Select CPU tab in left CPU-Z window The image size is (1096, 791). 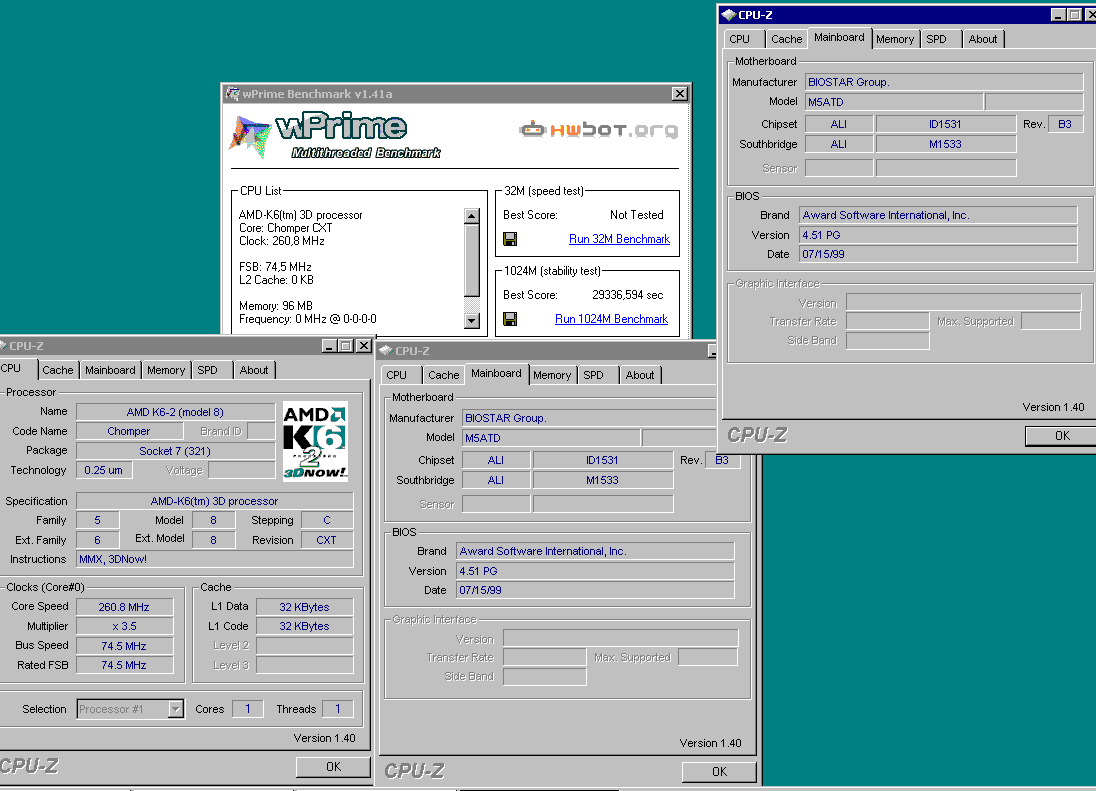coord(11,368)
